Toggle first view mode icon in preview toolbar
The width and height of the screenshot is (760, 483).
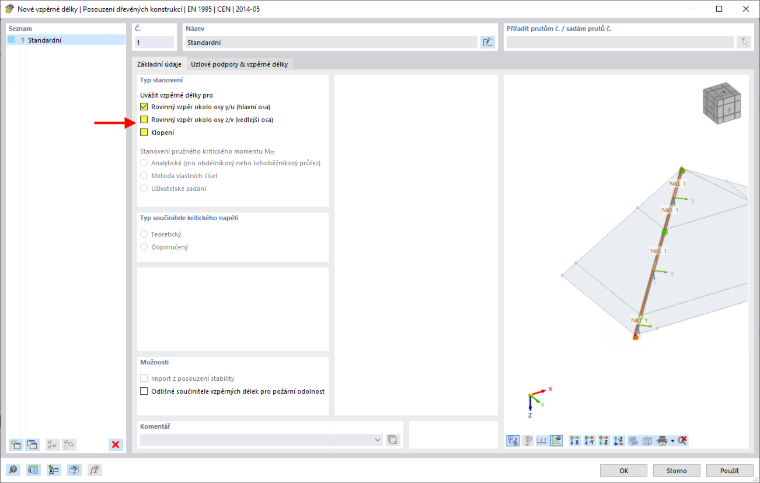pos(513,440)
